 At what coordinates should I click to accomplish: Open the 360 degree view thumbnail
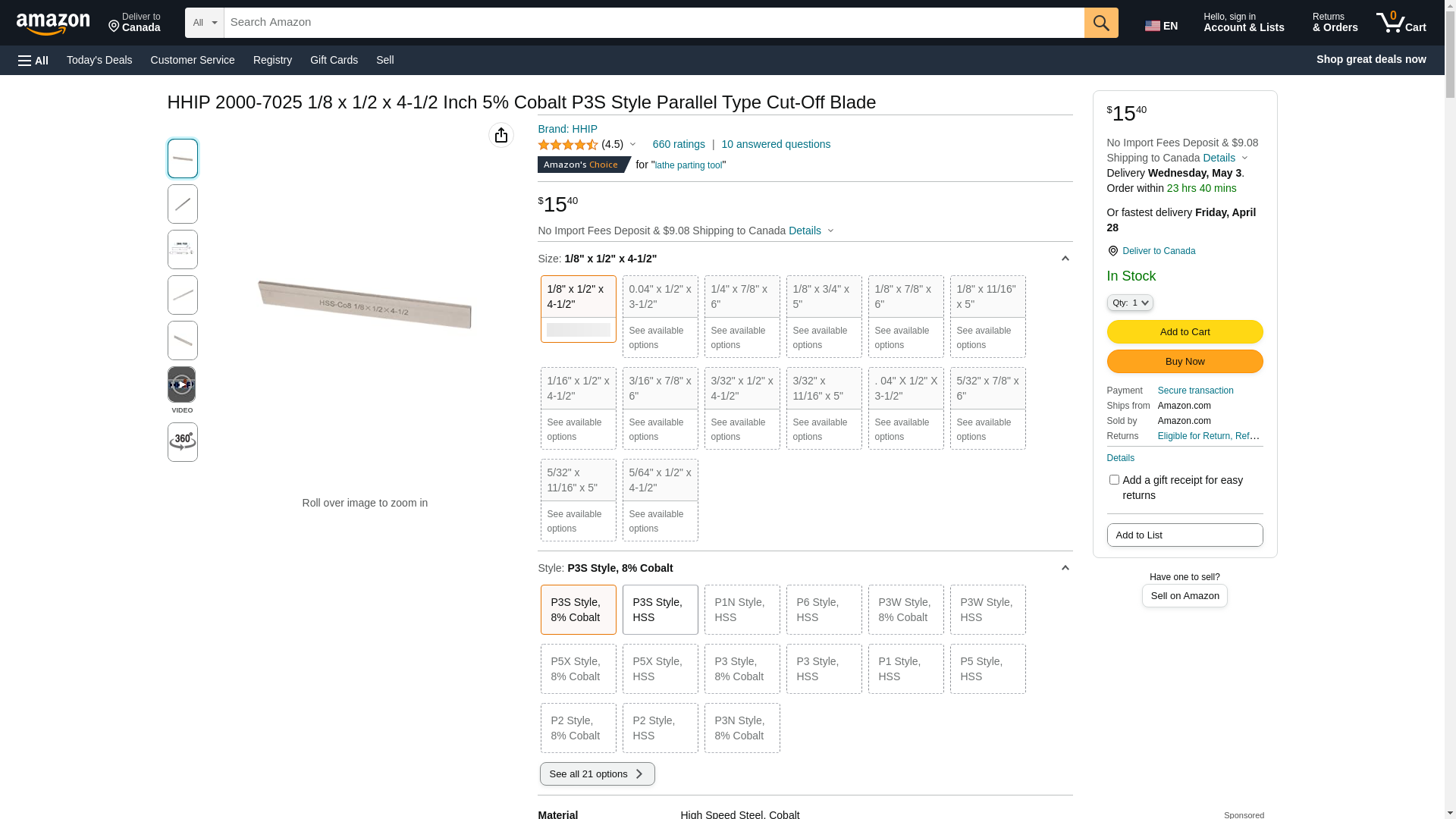tap(182, 442)
